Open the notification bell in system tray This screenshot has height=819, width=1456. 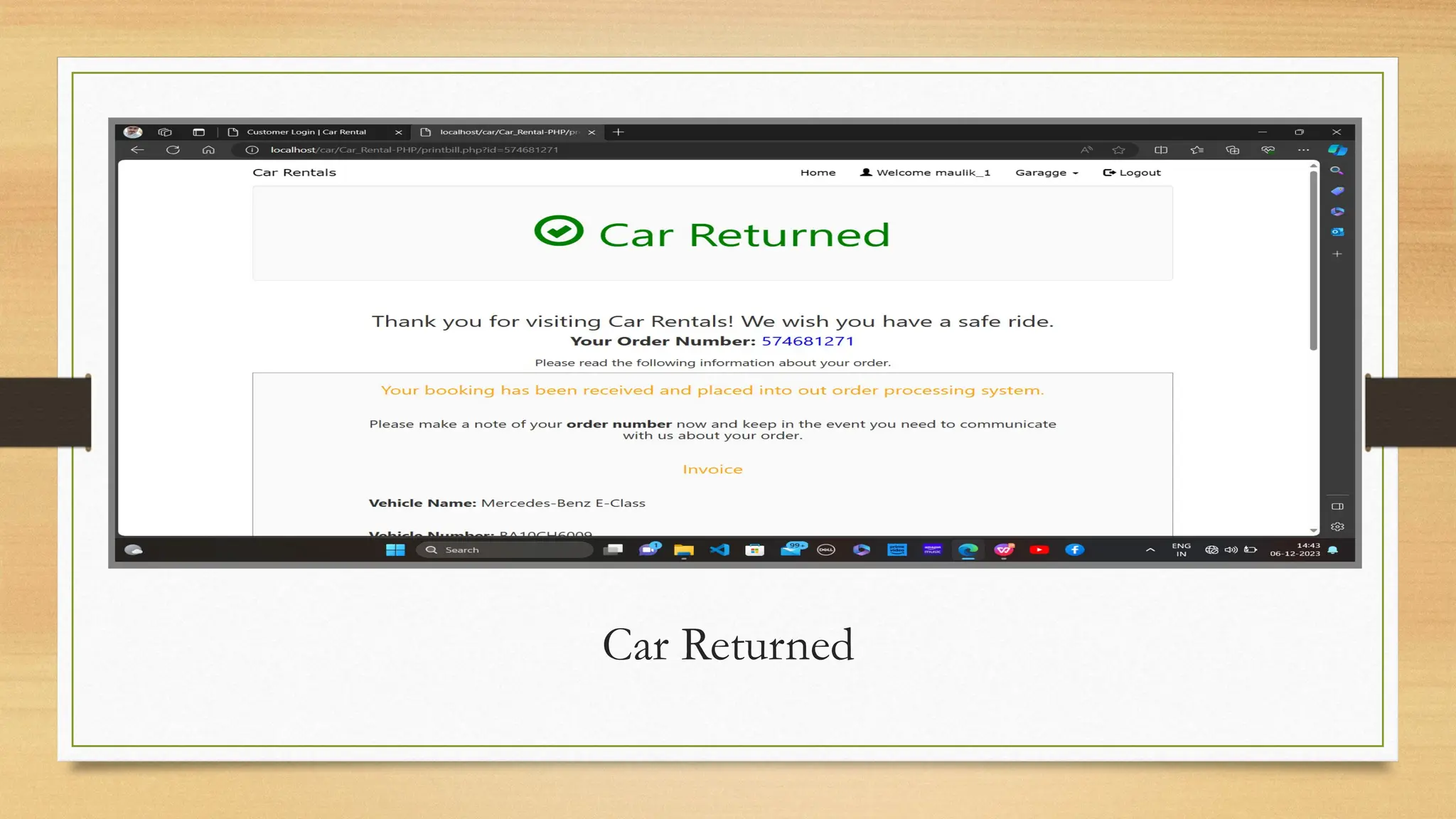click(1333, 550)
